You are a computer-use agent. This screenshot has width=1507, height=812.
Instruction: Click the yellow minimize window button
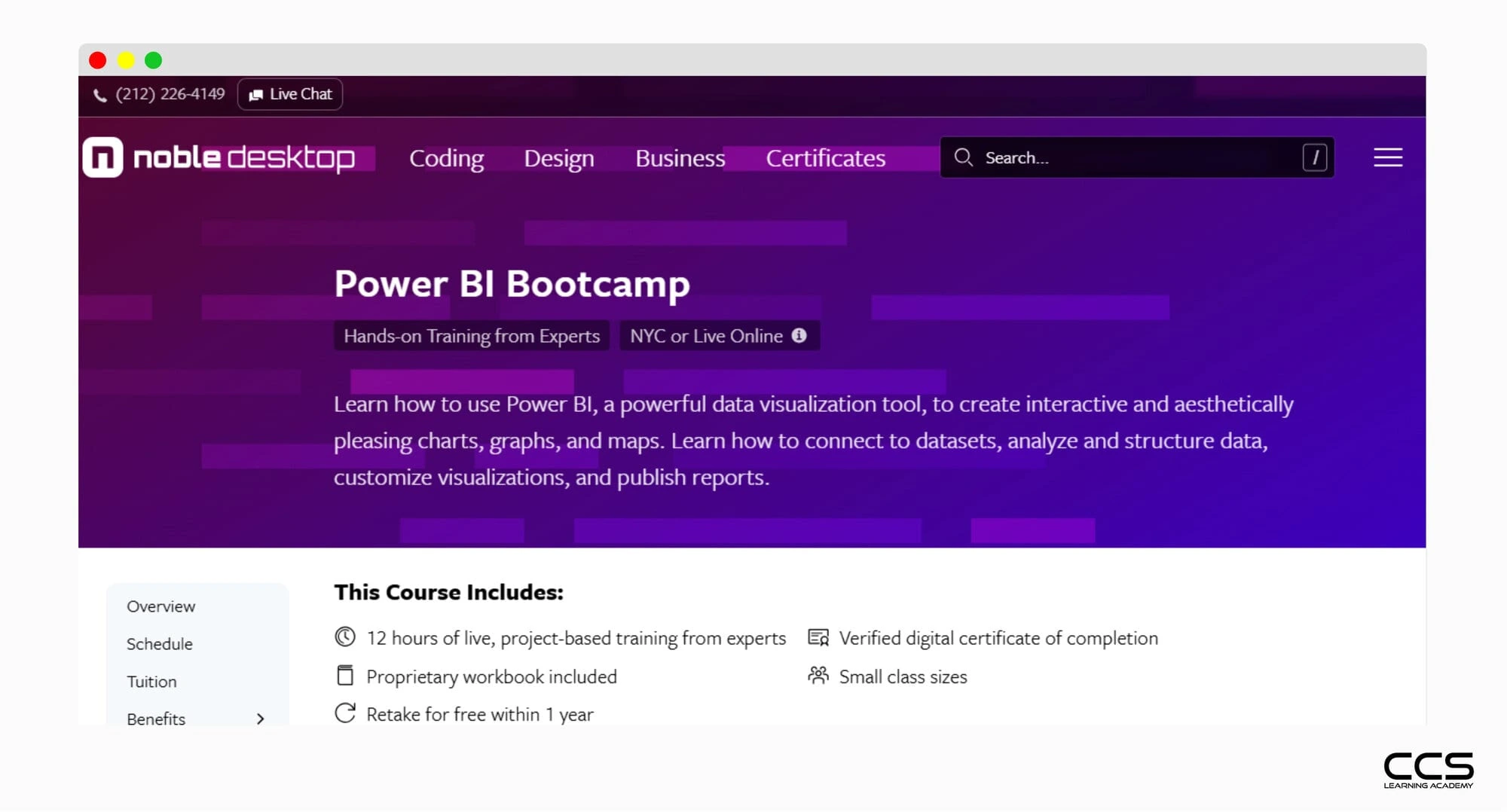coord(126,60)
